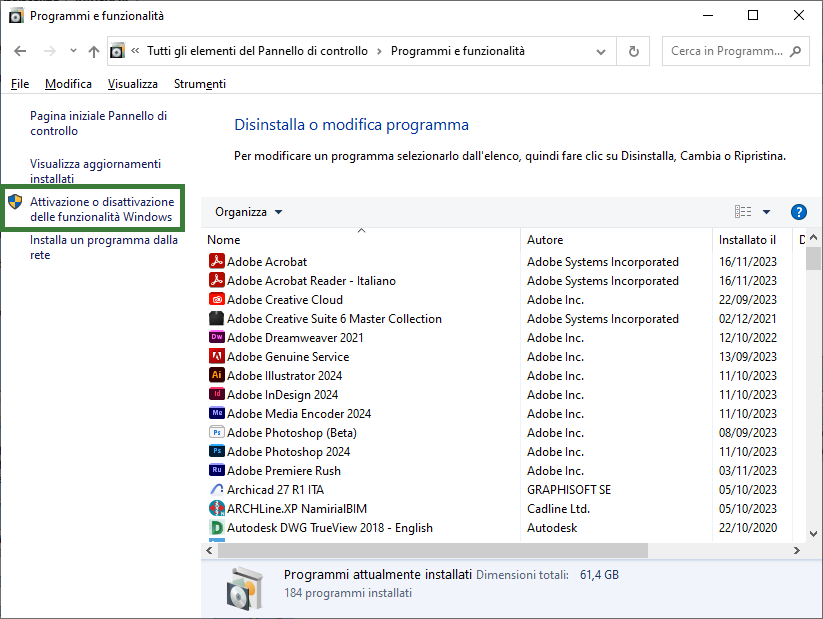This screenshot has height=619, width=823.
Task: Click the vertical scrollbar down arrow
Action: [813, 534]
